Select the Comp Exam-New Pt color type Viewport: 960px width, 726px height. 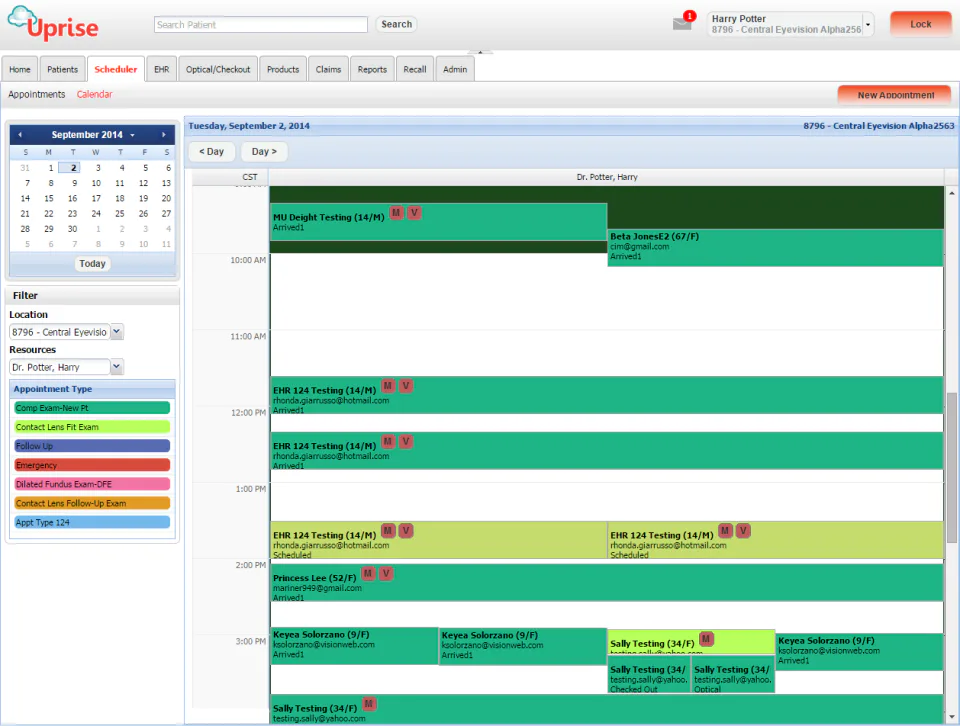(92, 408)
